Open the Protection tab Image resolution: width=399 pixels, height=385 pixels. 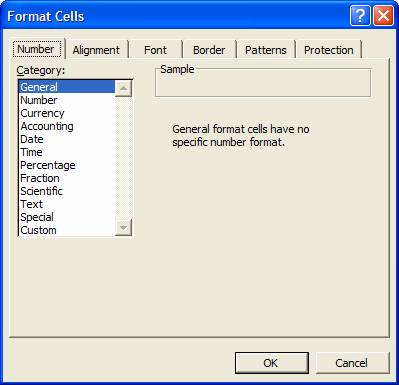[329, 50]
